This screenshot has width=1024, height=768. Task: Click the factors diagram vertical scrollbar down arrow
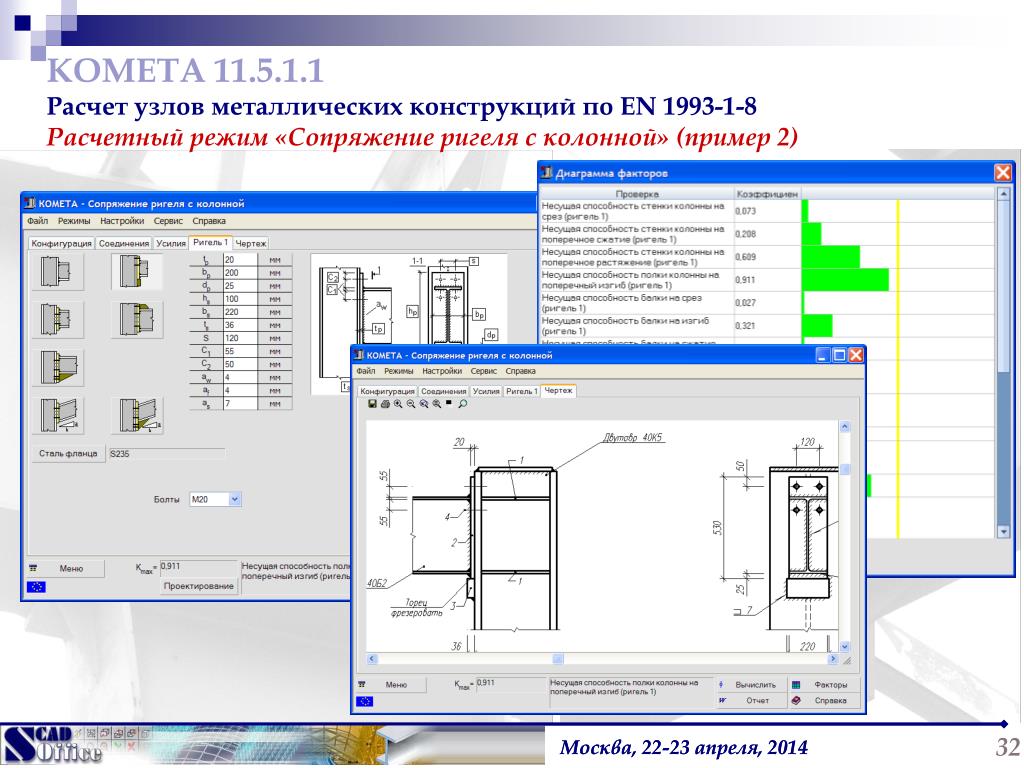pos(1004,532)
